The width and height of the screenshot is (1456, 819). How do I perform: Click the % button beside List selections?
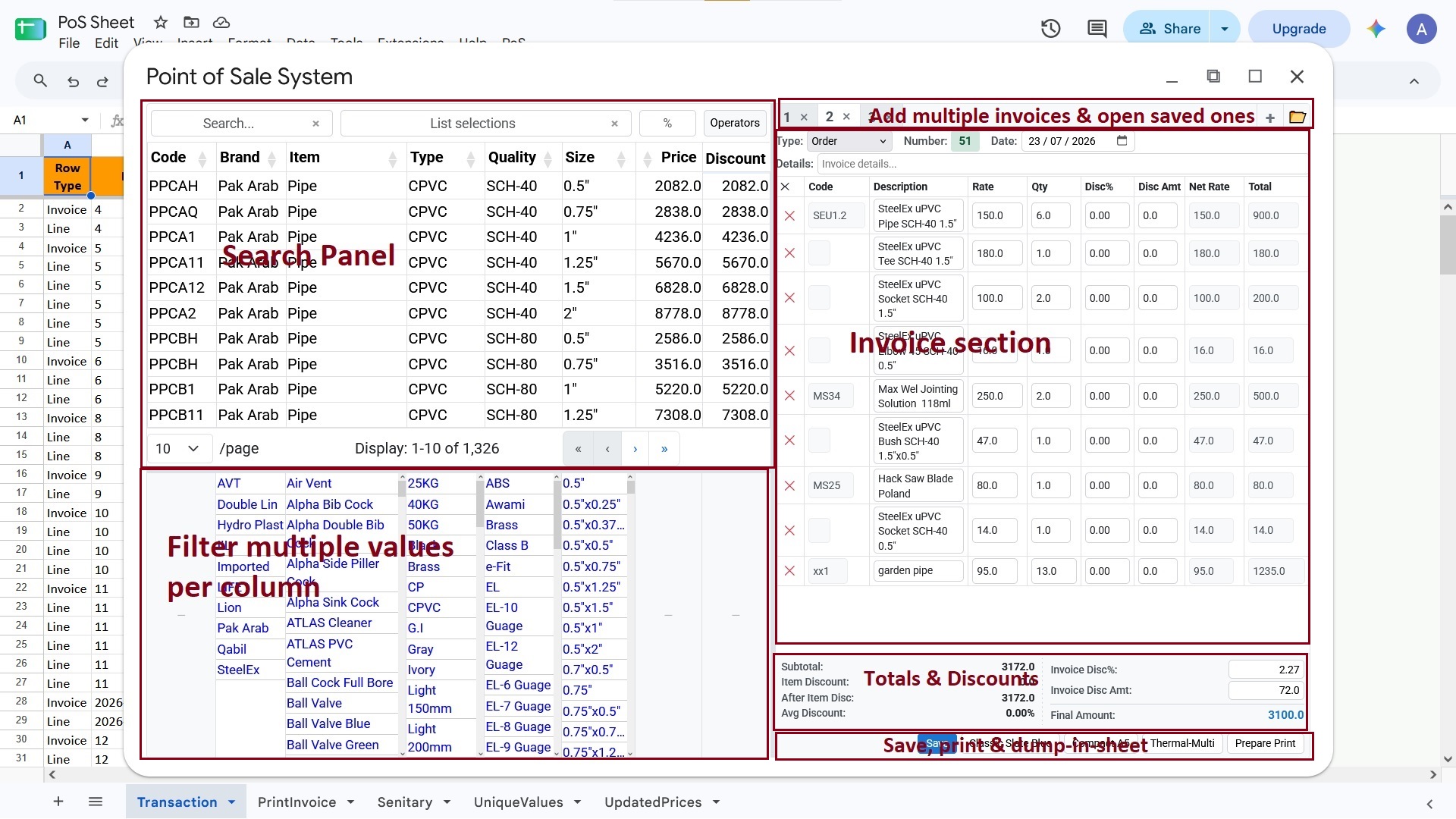[667, 123]
